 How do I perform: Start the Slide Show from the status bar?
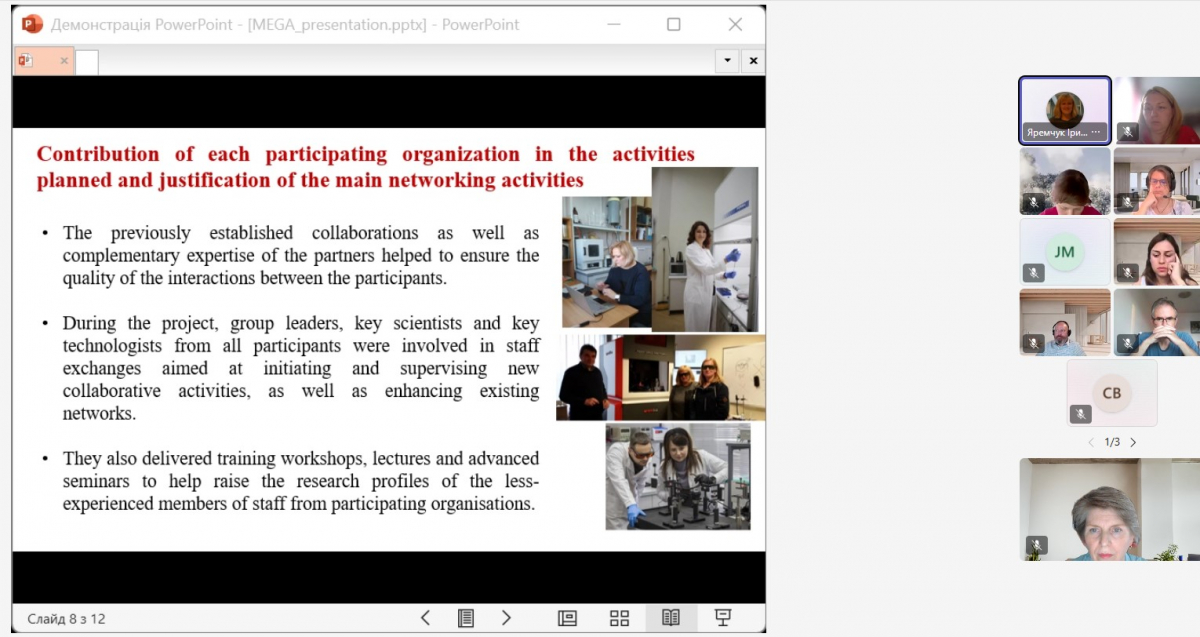coord(723,618)
